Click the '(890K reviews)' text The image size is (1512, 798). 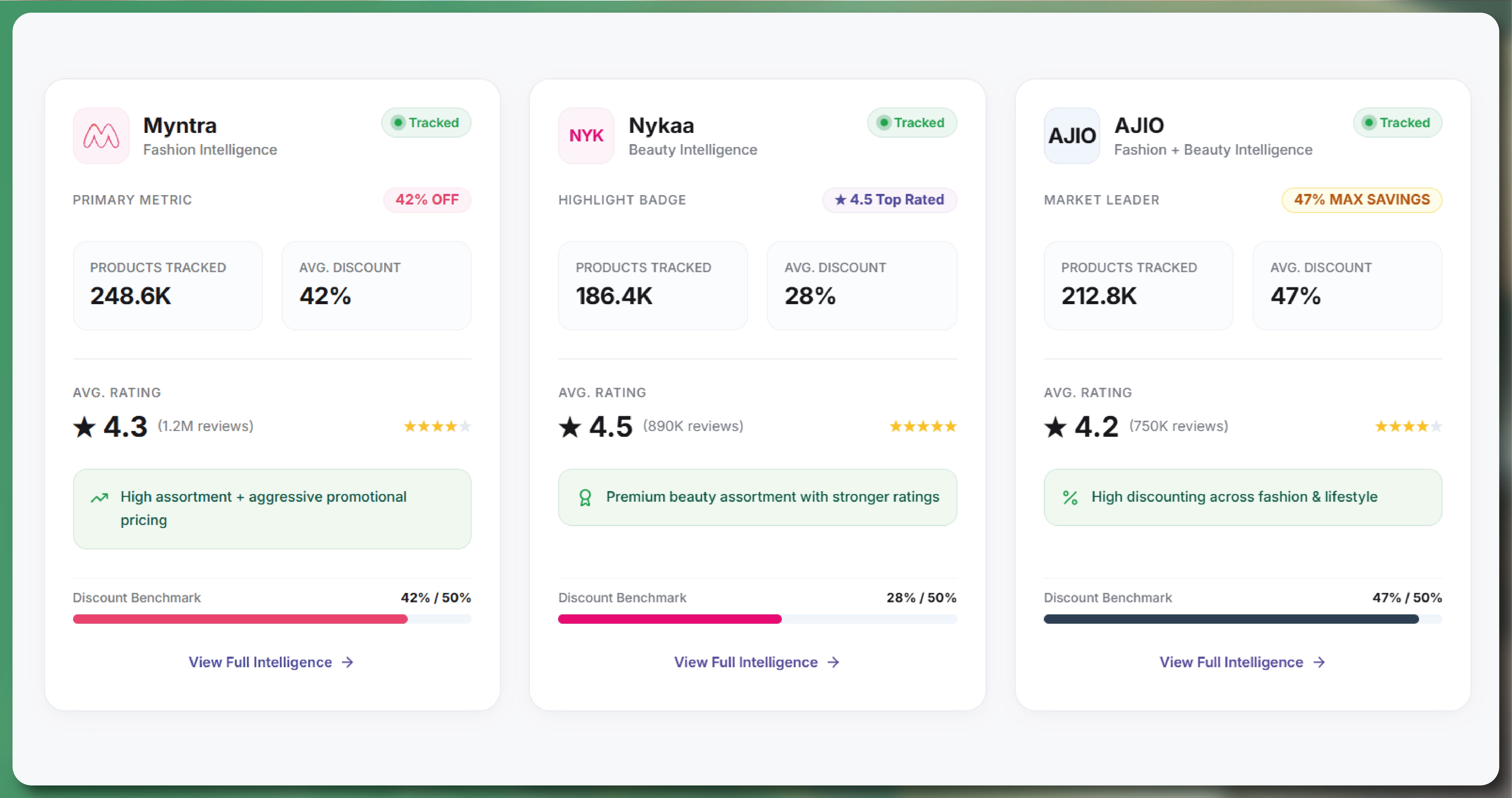pyautogui.click(x=693, y=426)
